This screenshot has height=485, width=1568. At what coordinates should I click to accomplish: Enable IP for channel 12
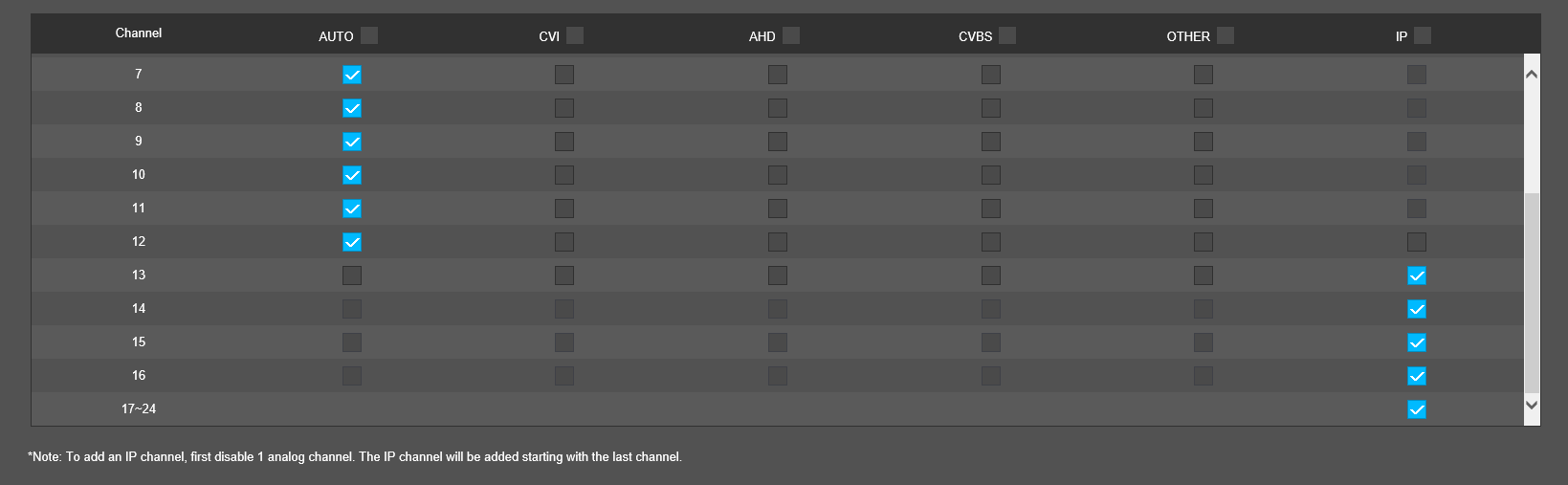1417,242
